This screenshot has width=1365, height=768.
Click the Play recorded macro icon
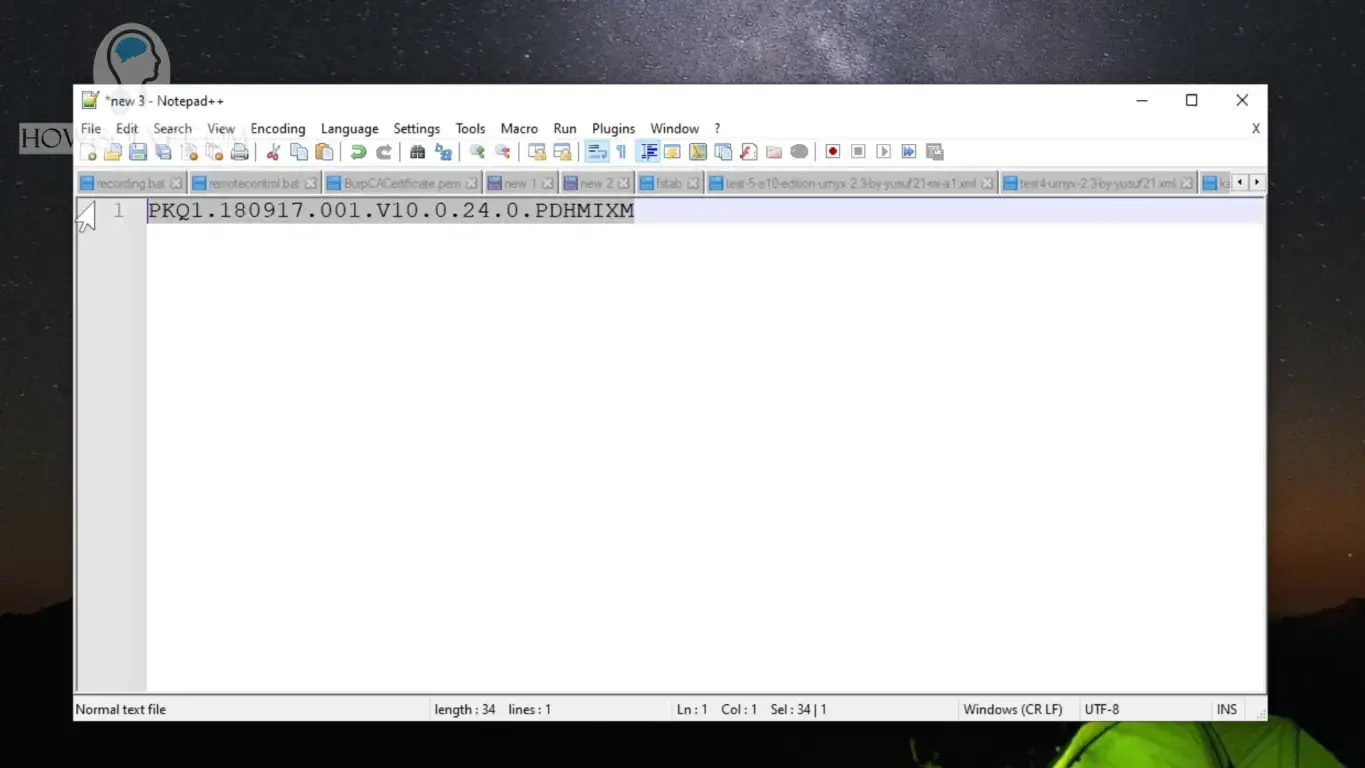tap(883, 152)
